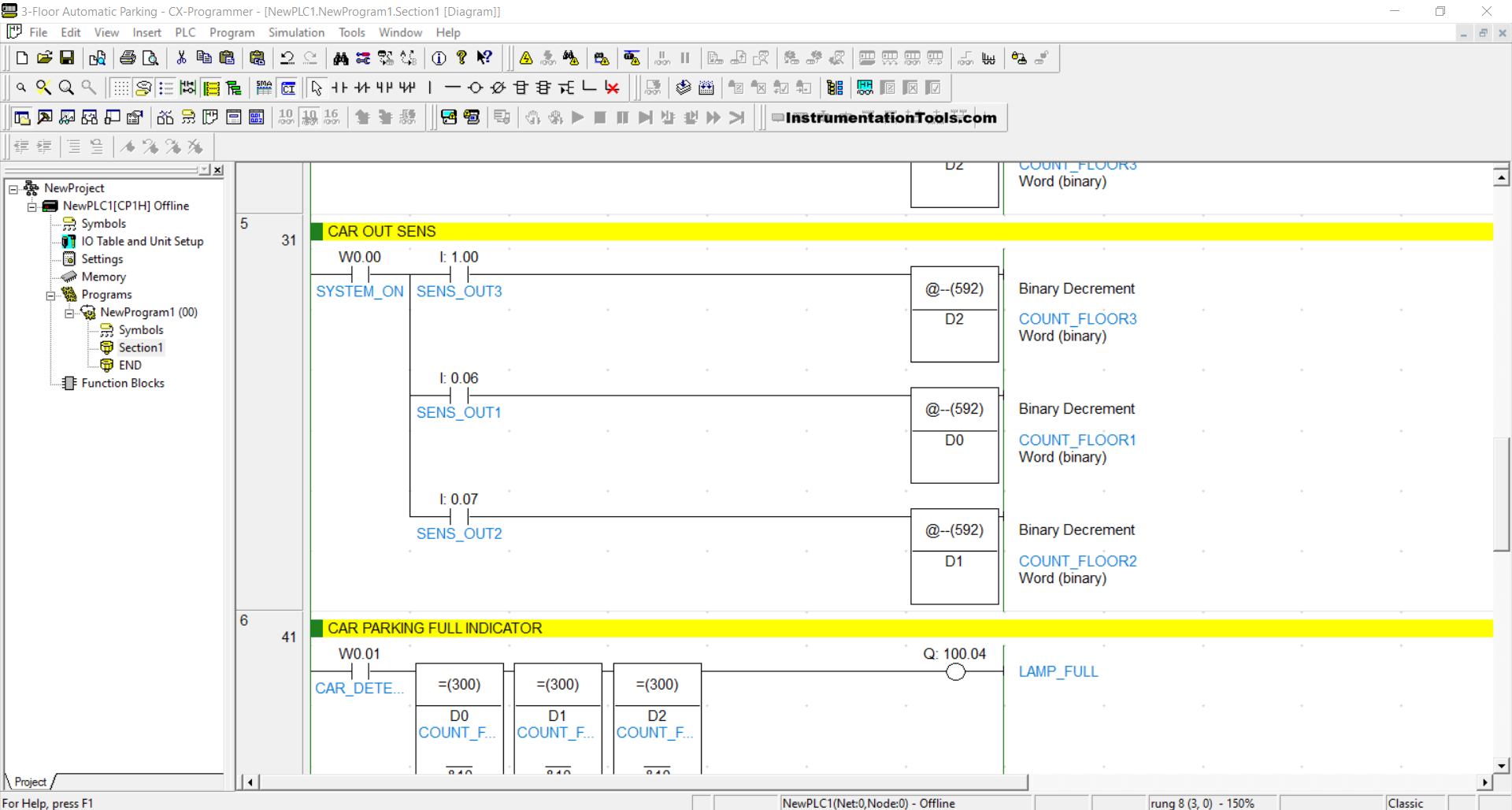Viewport: 1512px width, 810px height.
Task: Save the project with floppy disk icon
Action: [x=67, y=58]
